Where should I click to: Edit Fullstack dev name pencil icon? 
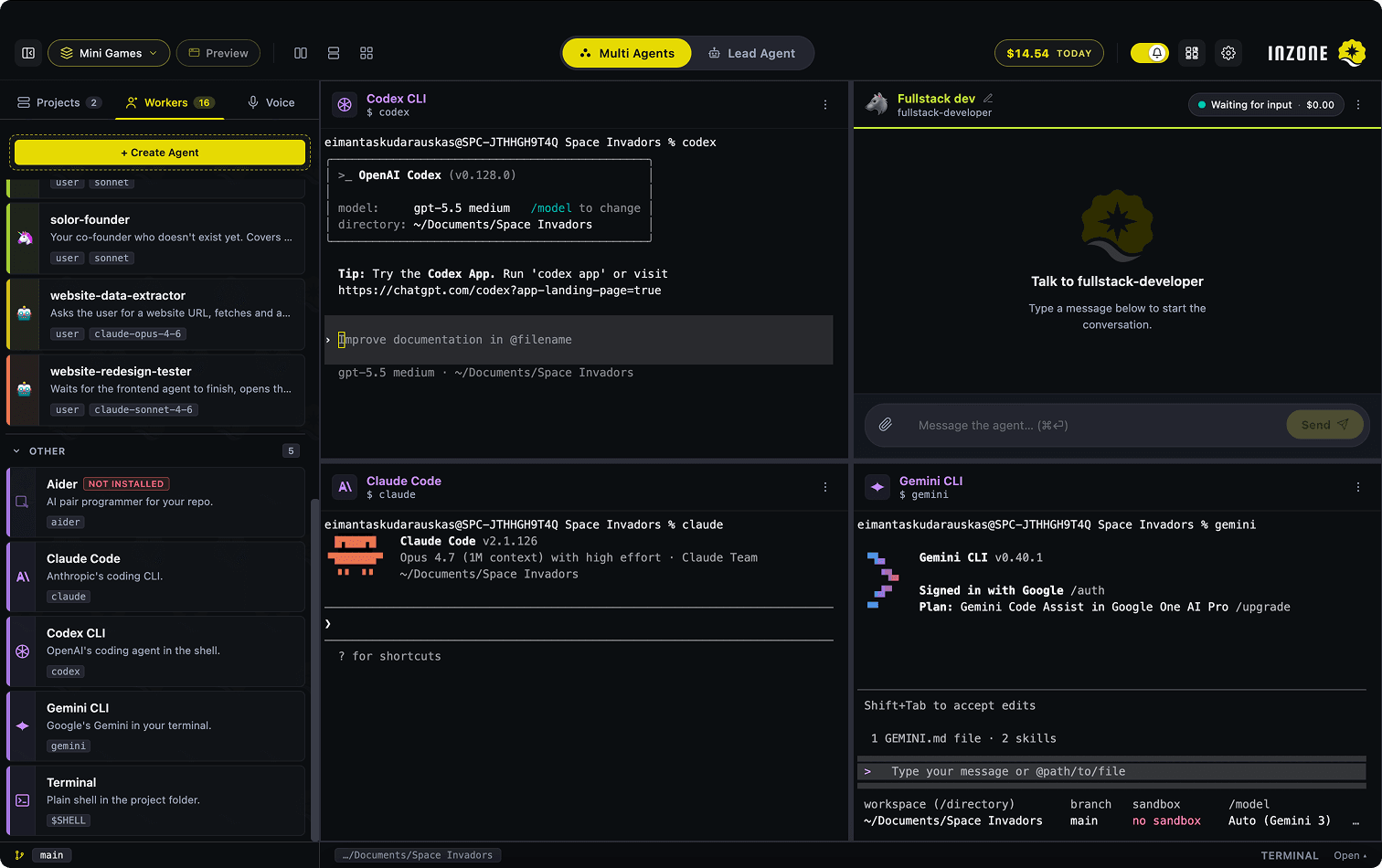tap(988, 98)
